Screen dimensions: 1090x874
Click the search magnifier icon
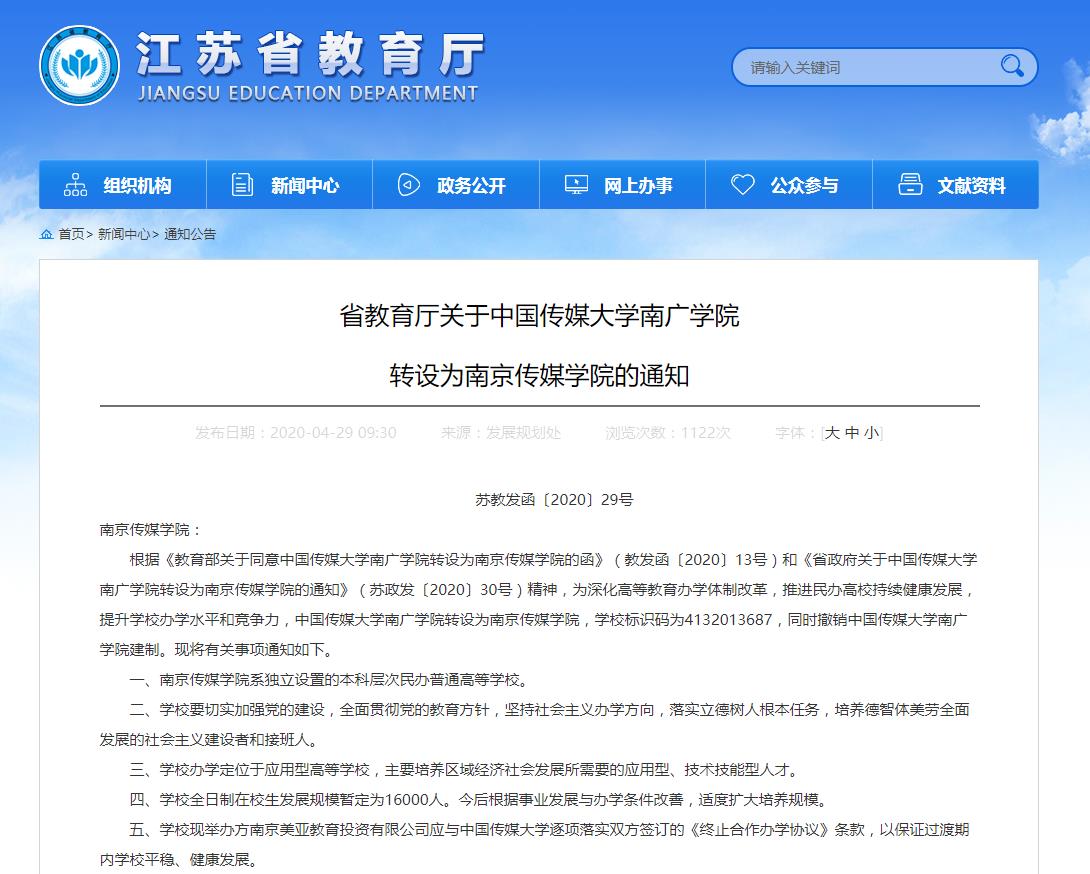[x=1013, y=66]
